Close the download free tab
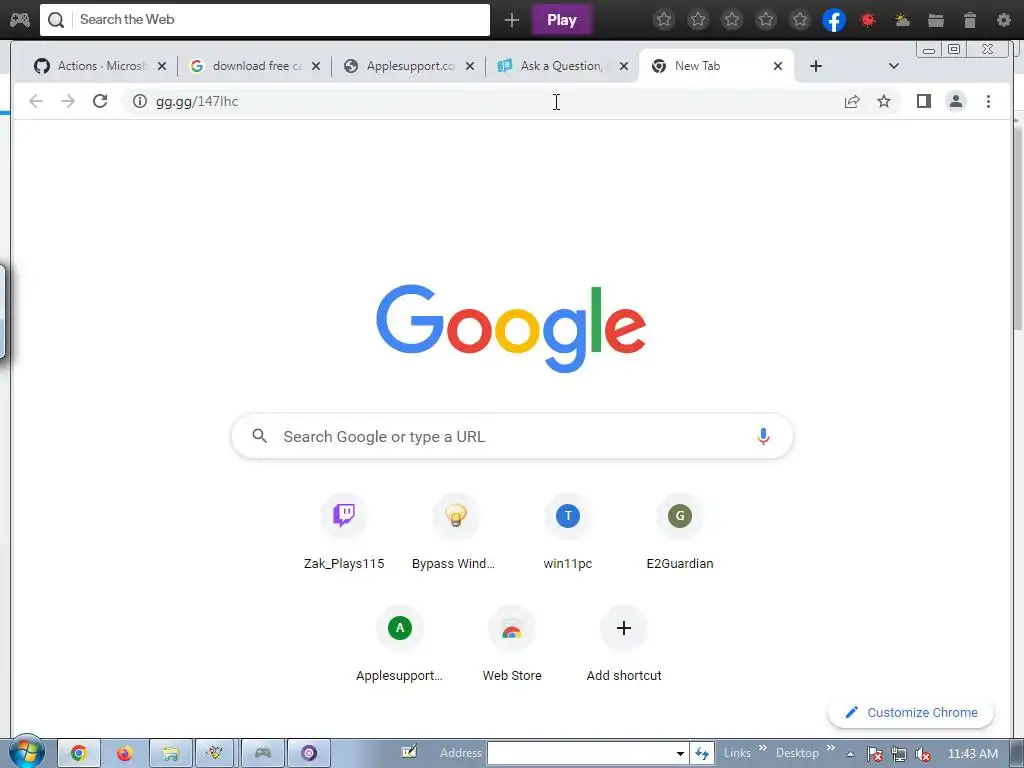The height and width of the screenshot is (768, 1024). pos(316,66)
